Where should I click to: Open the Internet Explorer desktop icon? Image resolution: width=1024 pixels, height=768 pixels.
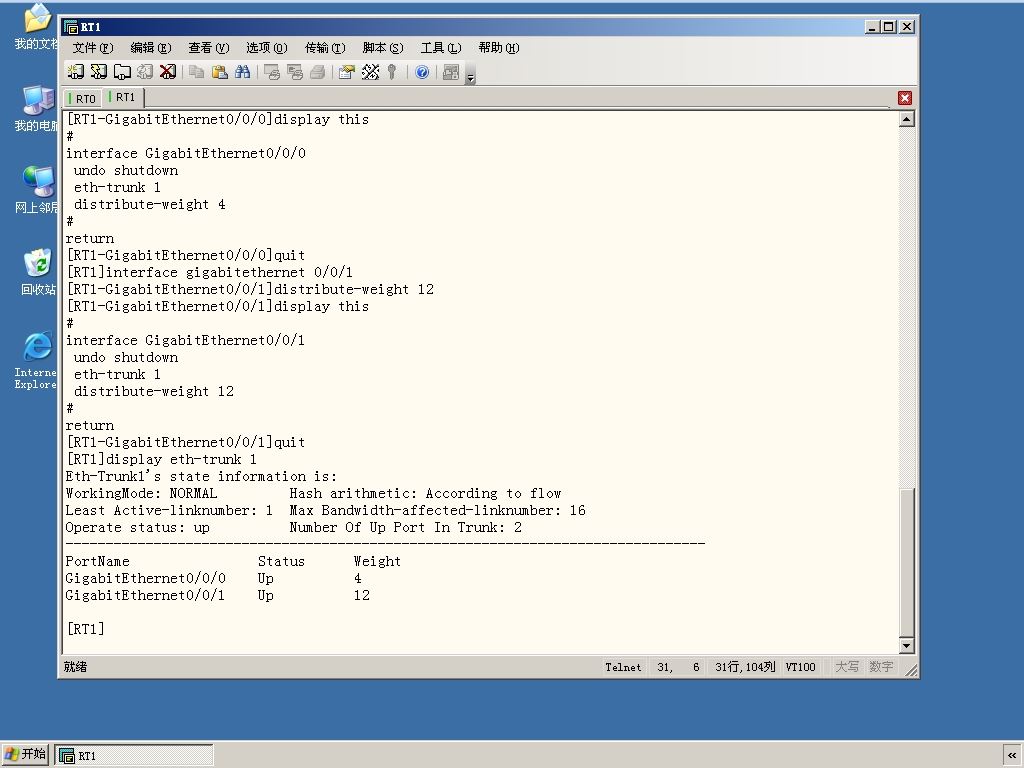coord(36,360)
